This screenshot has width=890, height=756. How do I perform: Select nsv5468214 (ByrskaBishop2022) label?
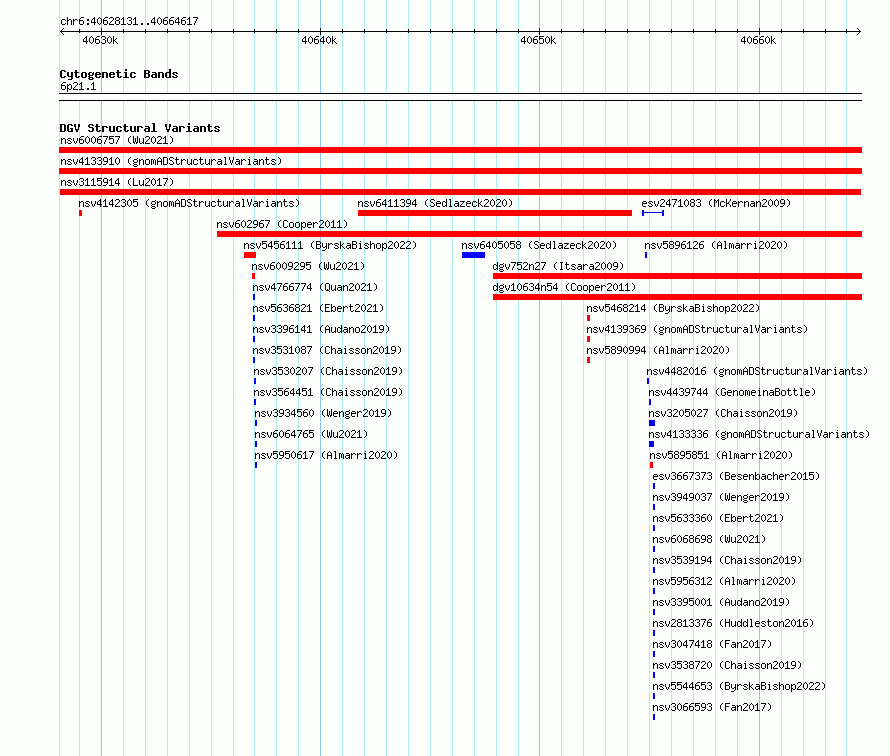point(673,308)
